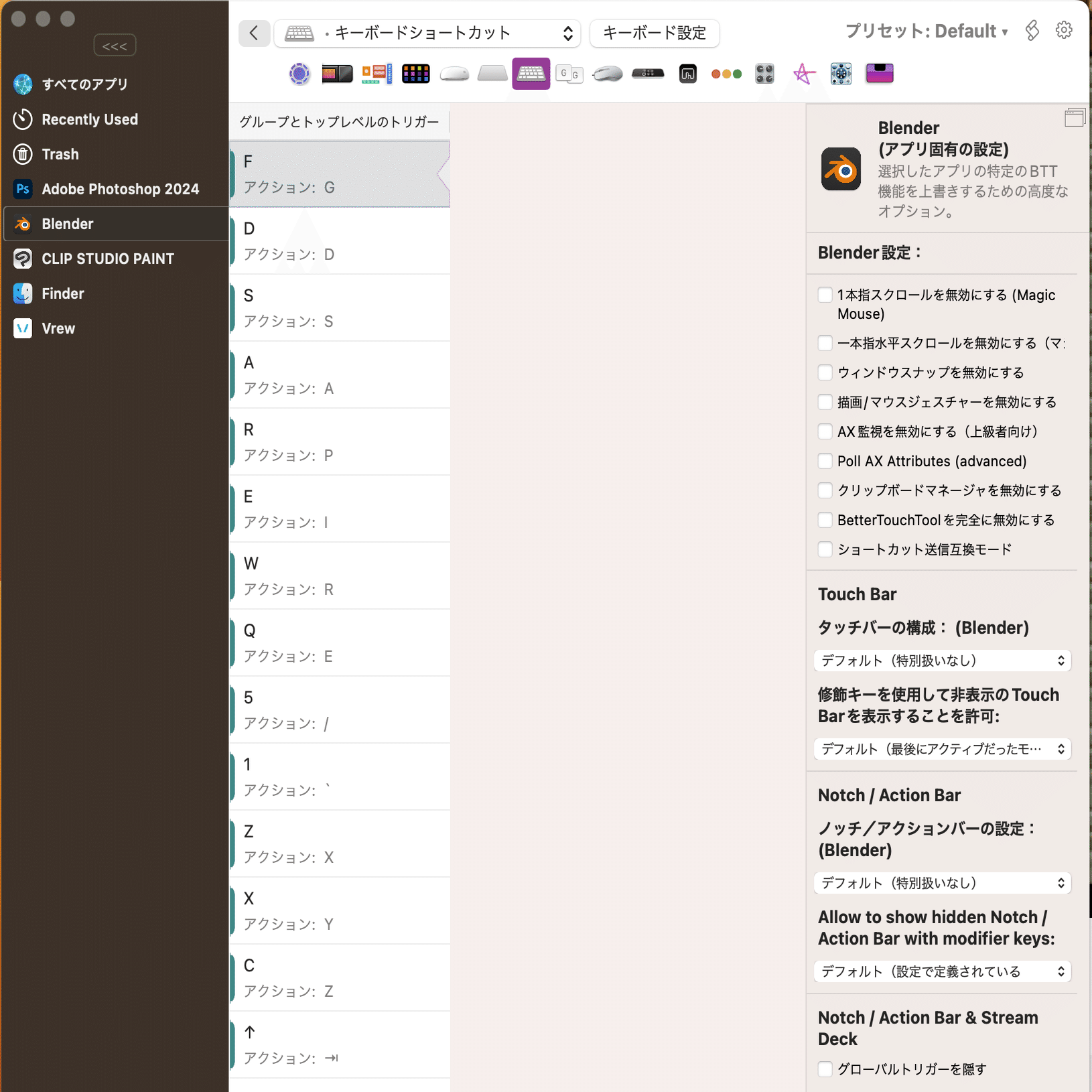Choose the Magic Mouse trigger icon
This screenshot has width=1092, height=1092.
coord(454,74)
